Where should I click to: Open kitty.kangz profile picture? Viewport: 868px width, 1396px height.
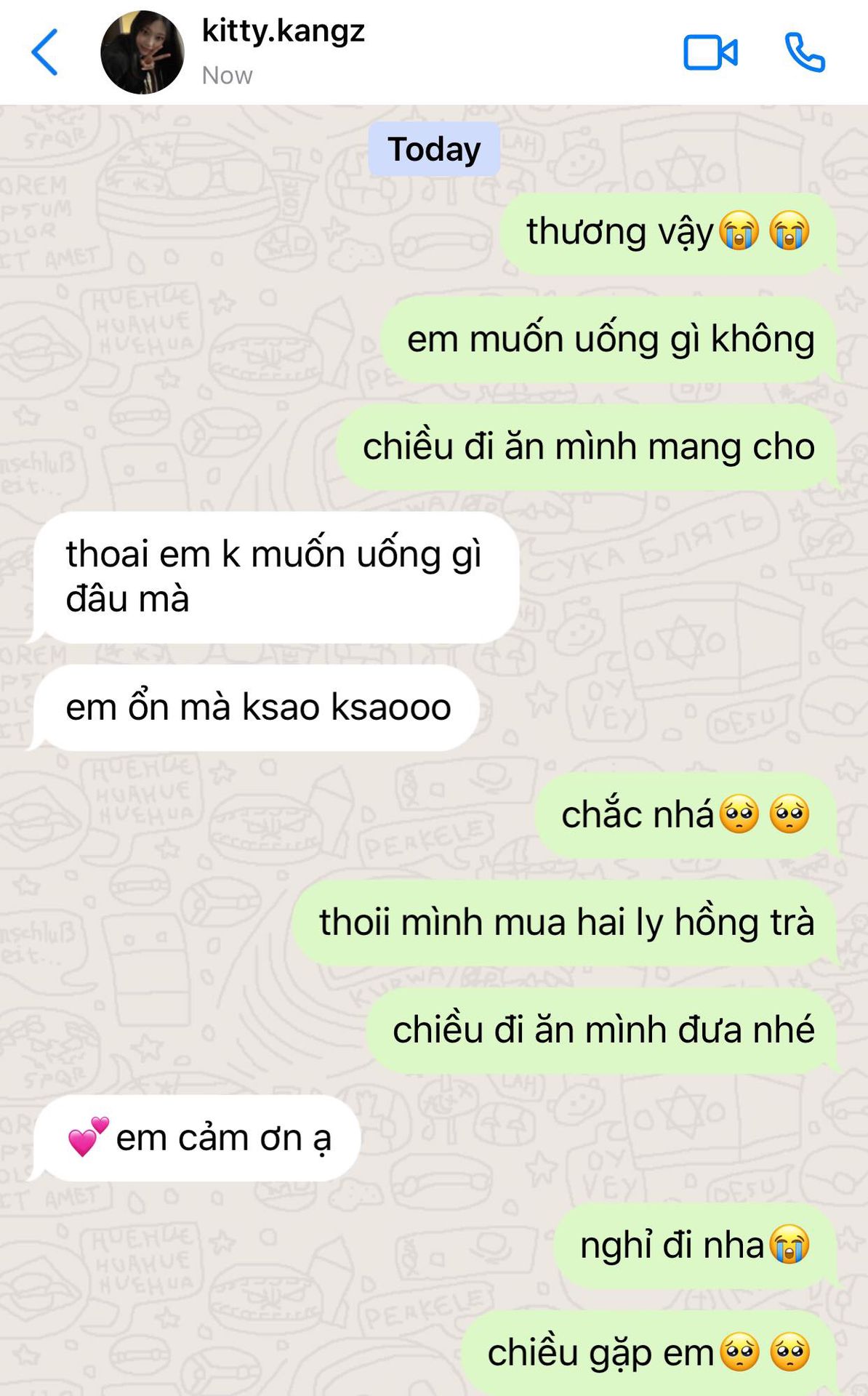pos(142,52)
